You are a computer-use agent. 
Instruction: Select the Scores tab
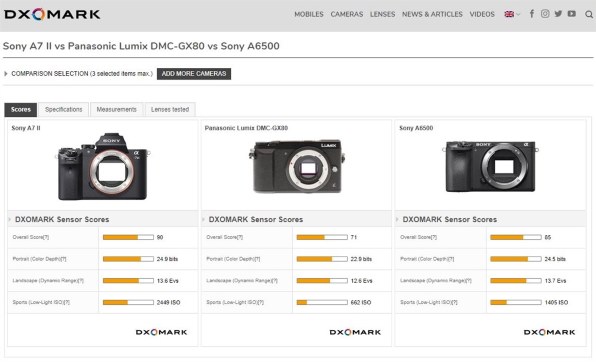tap(21, 110)
